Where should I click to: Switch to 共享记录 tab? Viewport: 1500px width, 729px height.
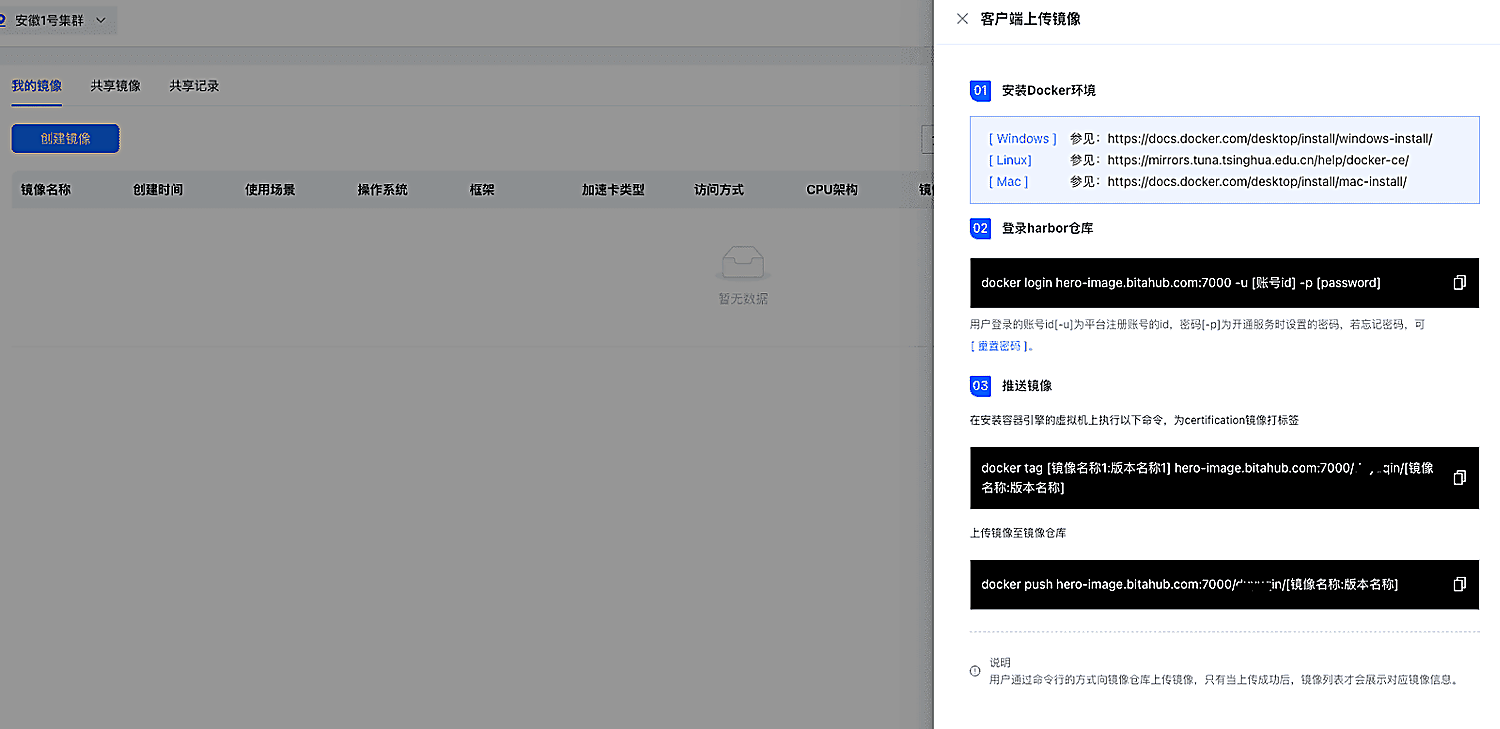(194, 86)
